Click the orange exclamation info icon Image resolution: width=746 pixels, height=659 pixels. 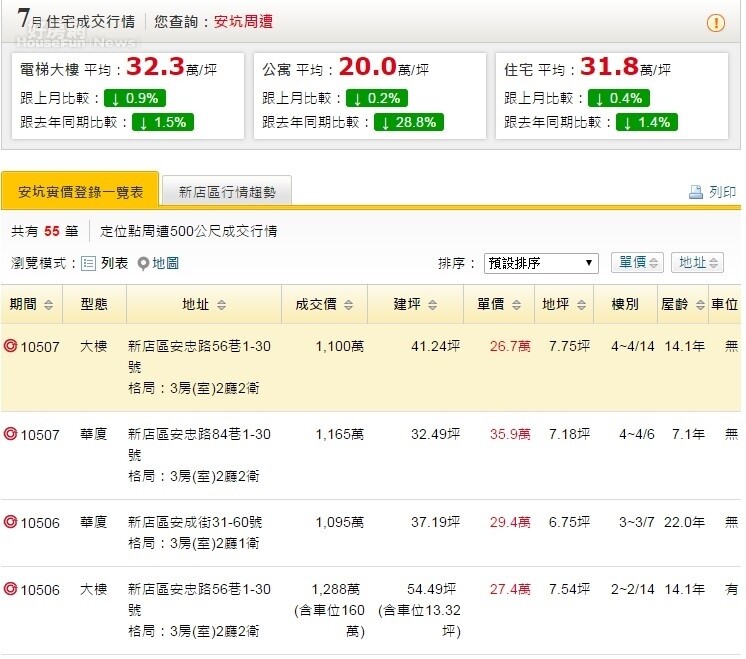click(716, 22)
